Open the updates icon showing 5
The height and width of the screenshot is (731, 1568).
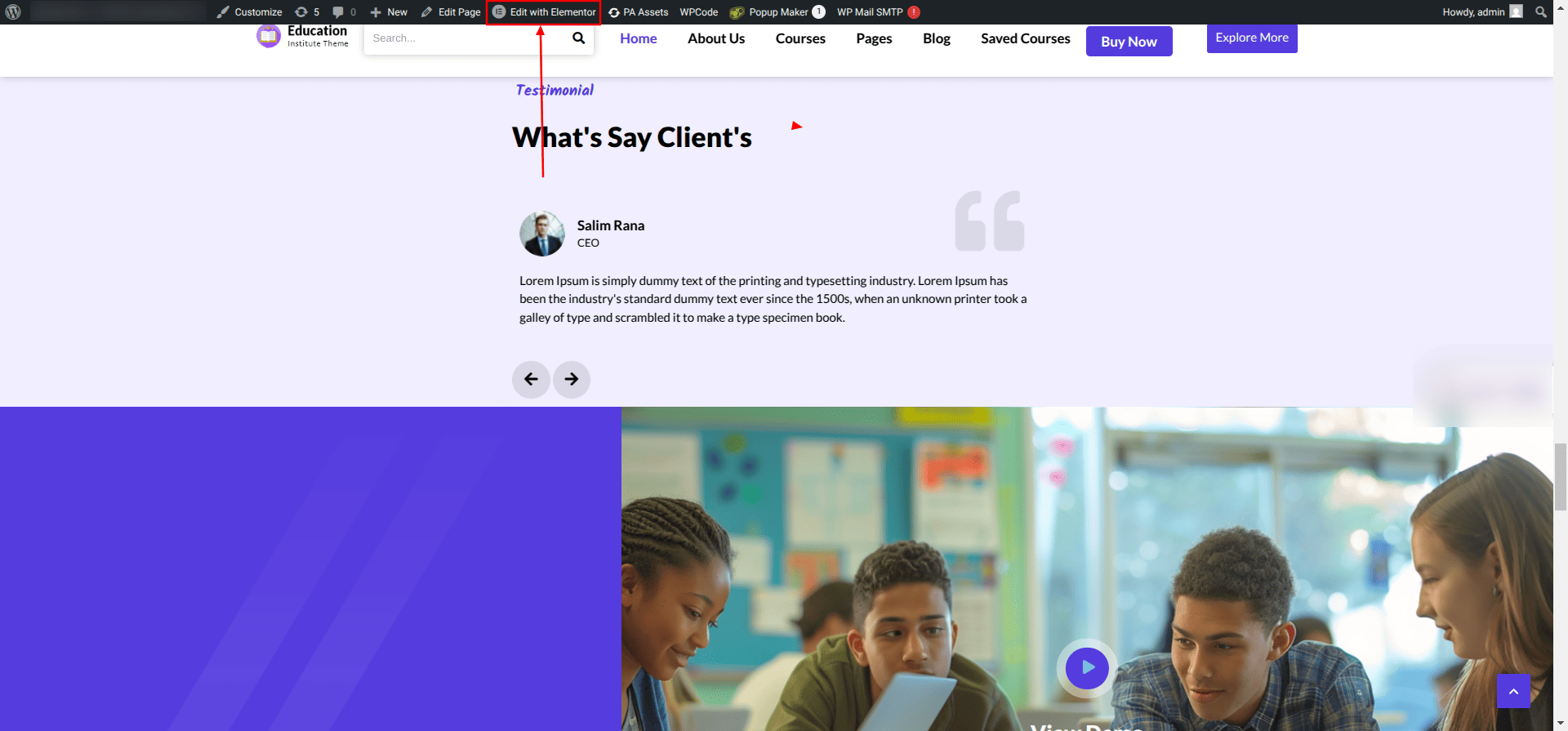coord(307,12)
